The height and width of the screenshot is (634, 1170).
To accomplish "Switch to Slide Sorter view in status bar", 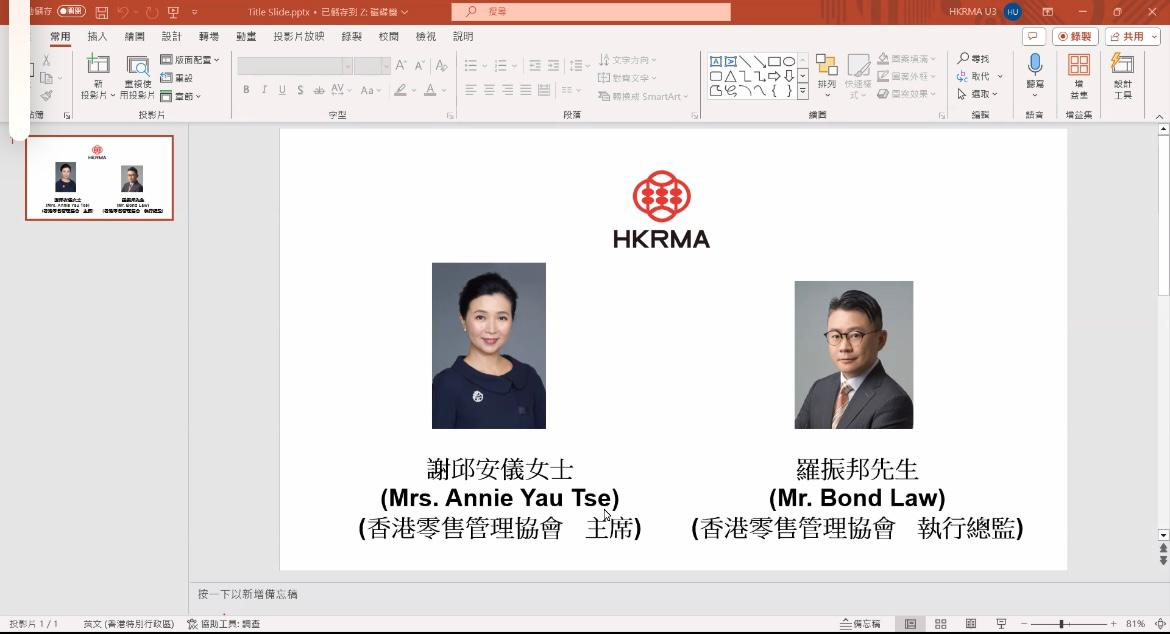I will tap(940, 624).
